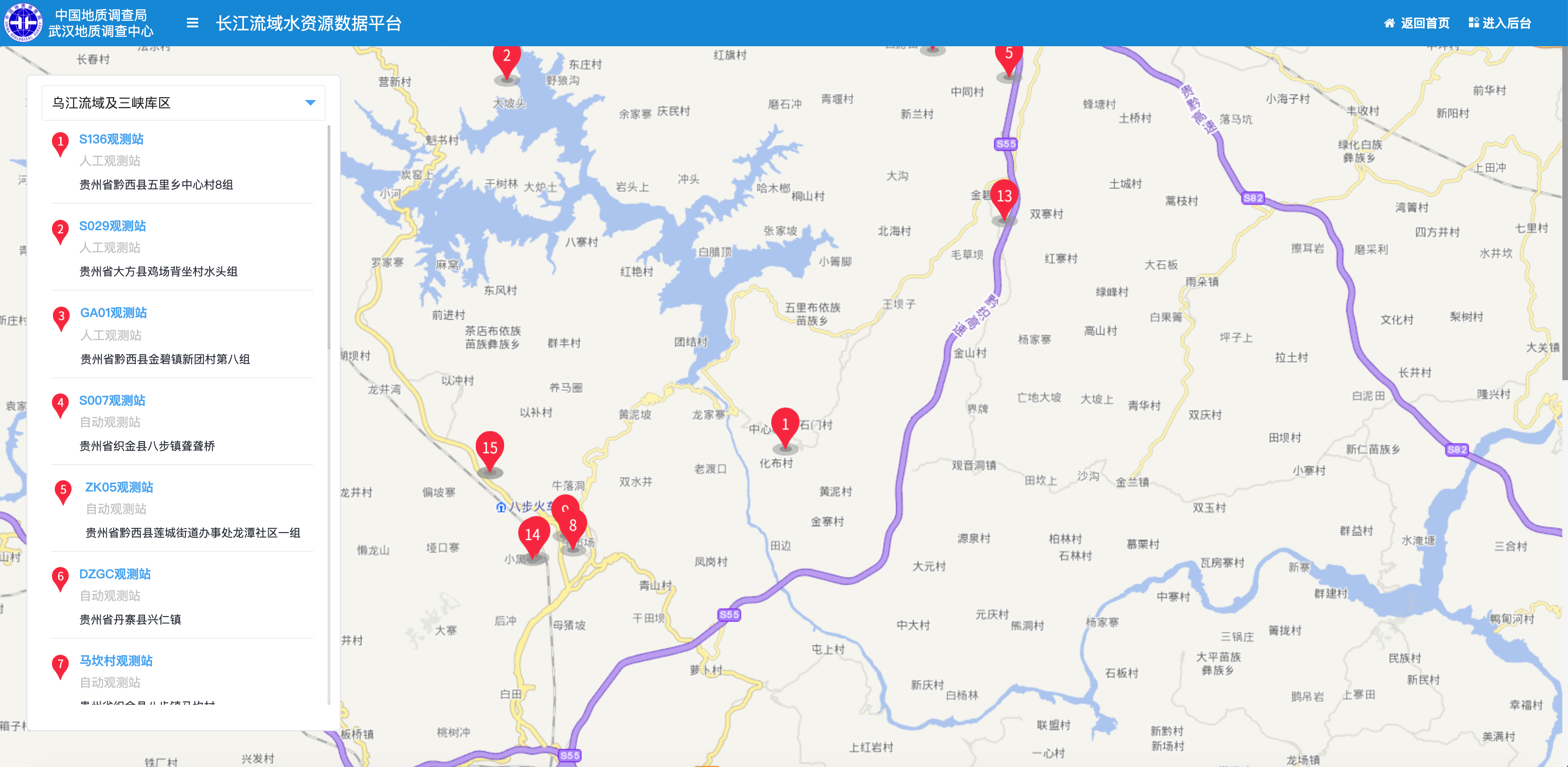
Task: Click the red pin icon for list item 4
Action: coord(60,405)
